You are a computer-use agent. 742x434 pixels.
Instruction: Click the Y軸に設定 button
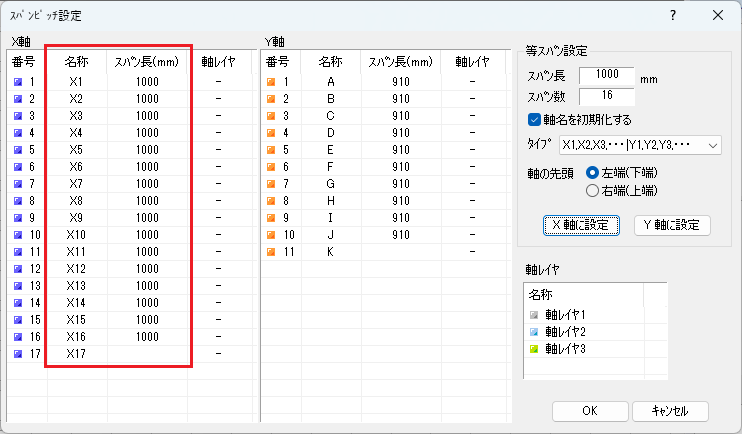(672, 225)
